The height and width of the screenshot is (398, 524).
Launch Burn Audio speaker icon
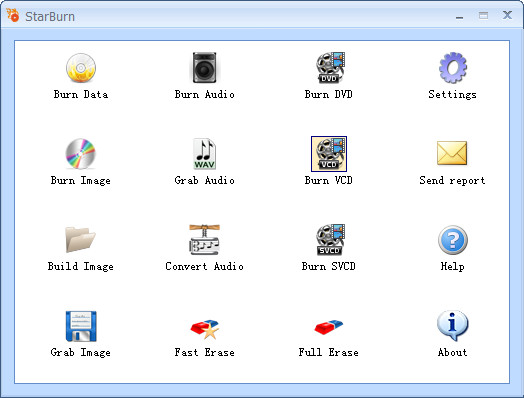click(205, 68)
